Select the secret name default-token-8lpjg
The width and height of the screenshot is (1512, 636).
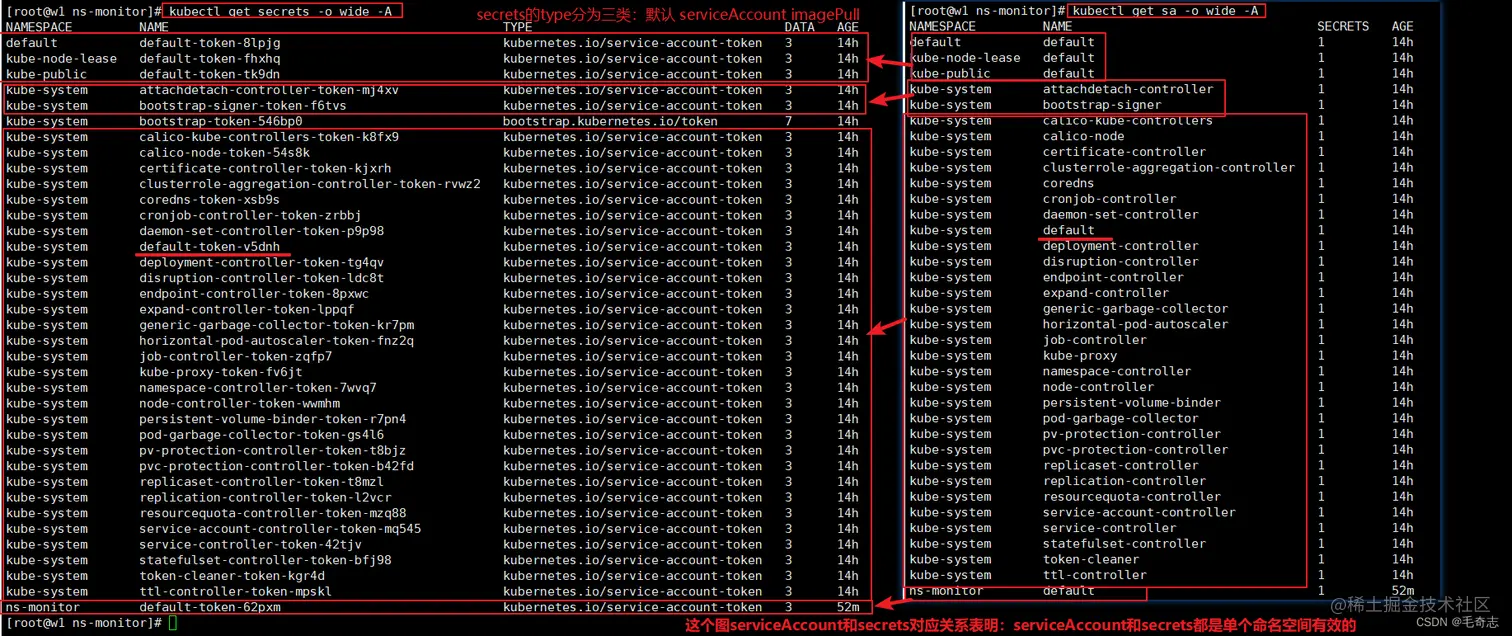coord(210,43)
